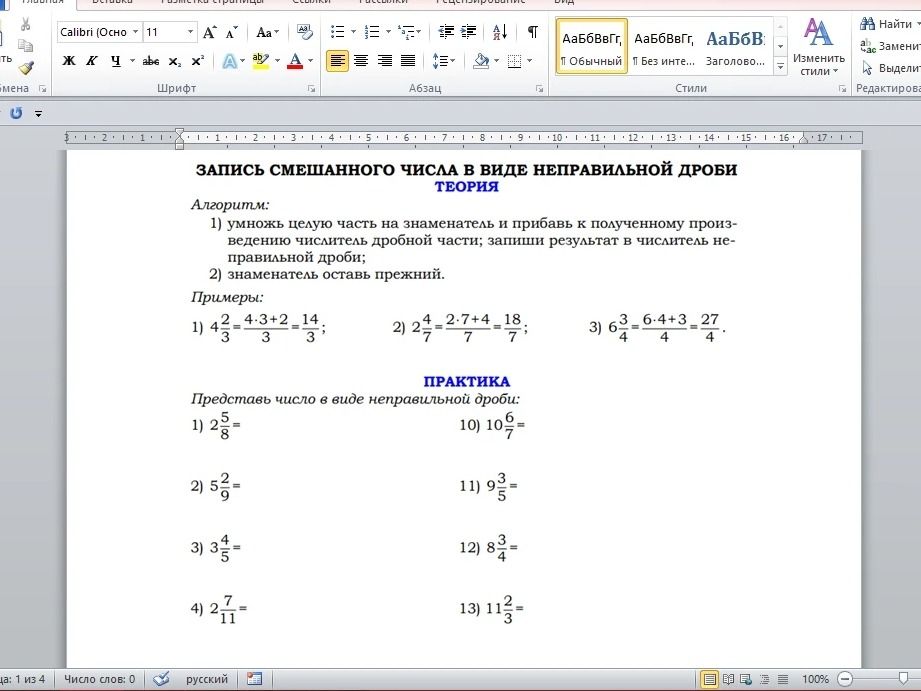
Task: Click the русский language indicator
Action: pyautogui.click(x=207, y=679)
